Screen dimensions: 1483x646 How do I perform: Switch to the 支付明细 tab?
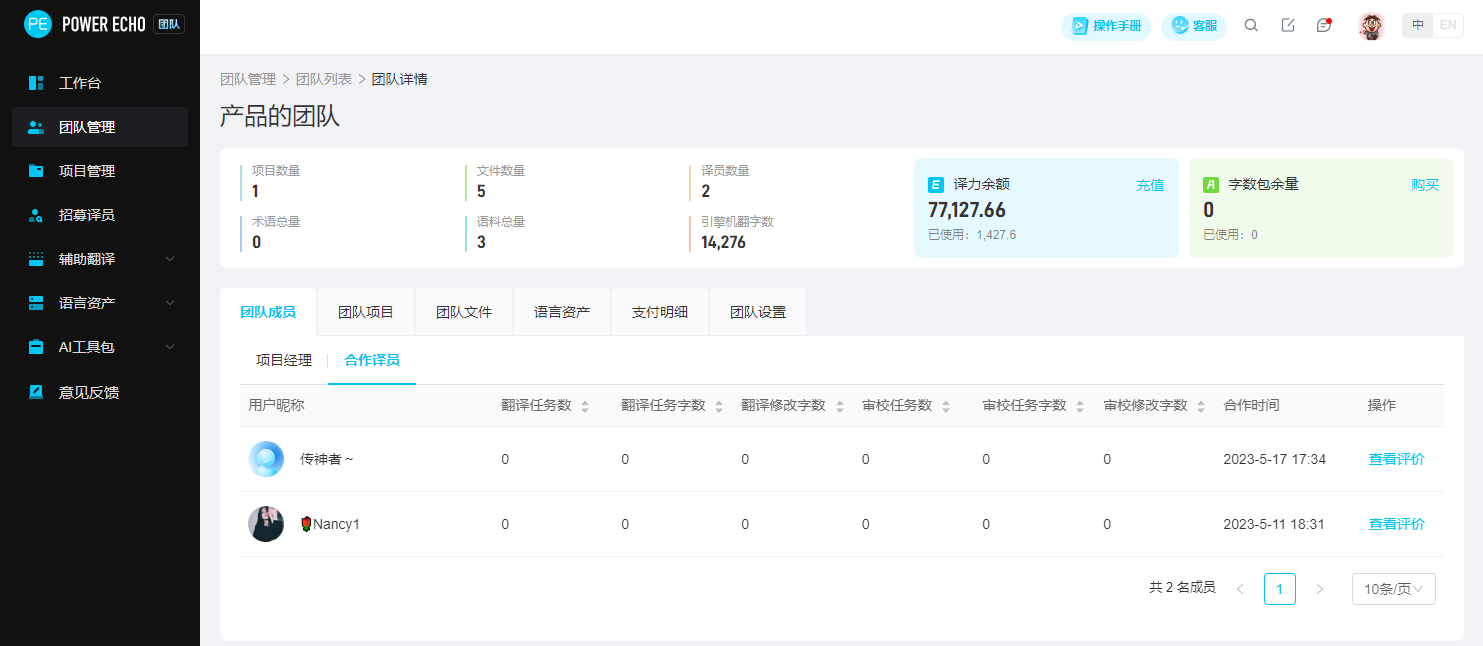(659, 311)
